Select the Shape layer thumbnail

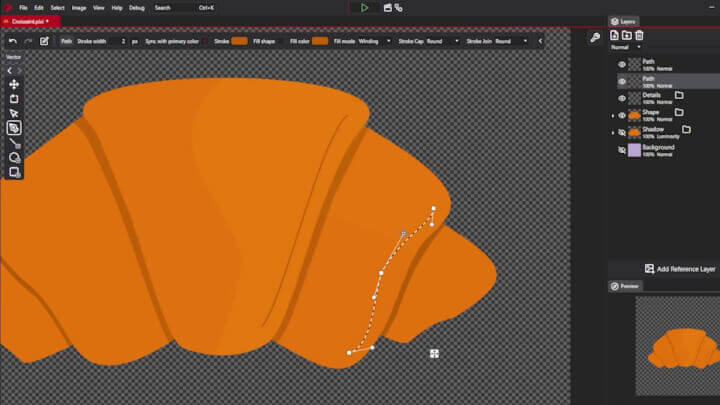634,115
